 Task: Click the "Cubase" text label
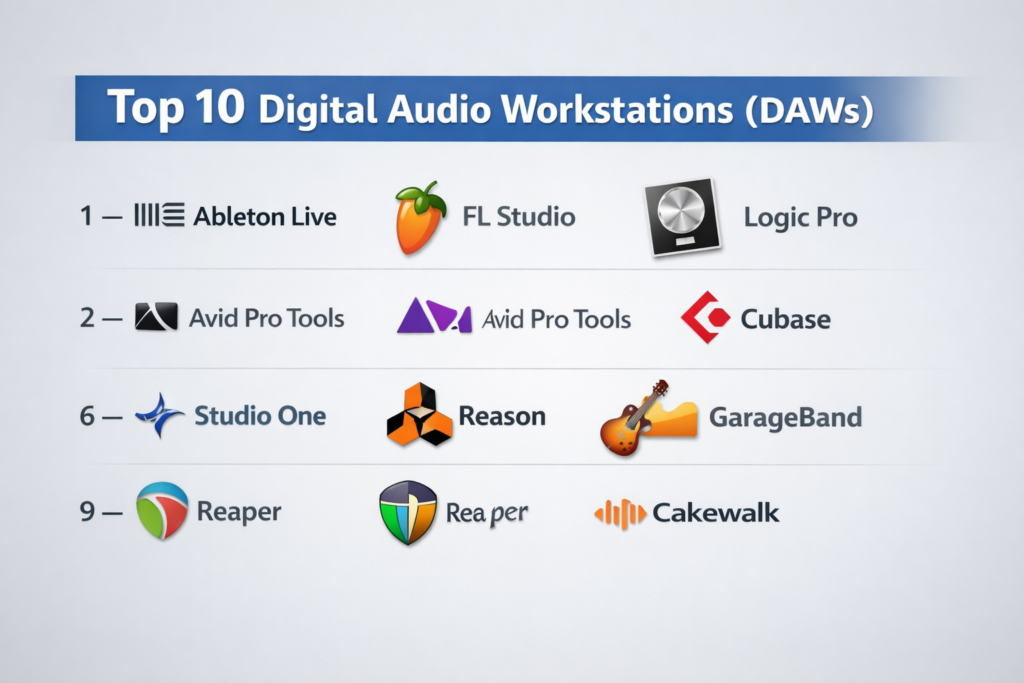(785, 319)
